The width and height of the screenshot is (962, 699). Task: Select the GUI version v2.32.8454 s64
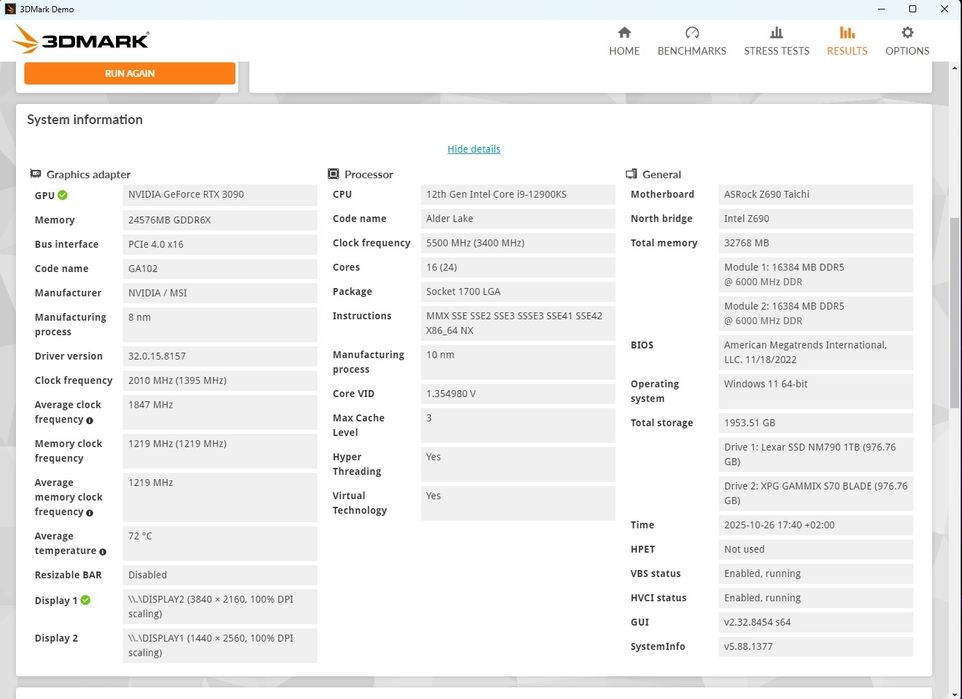[x=816, y=622]
